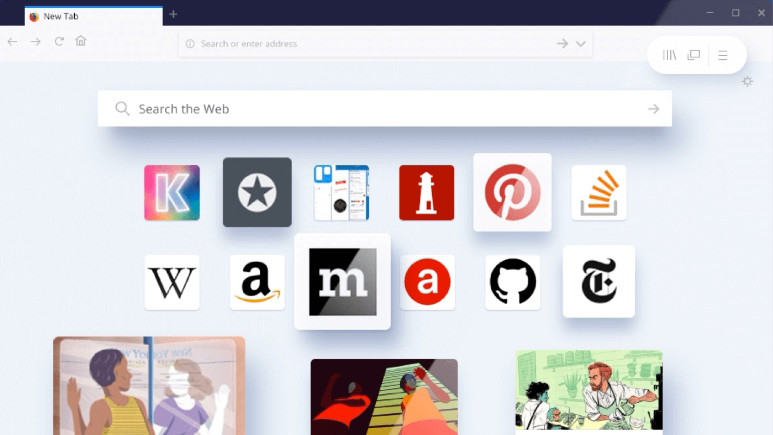This screenshot has height=435, width=773.
Task: Go forward with the forward arrow
Action: (35, 42)
